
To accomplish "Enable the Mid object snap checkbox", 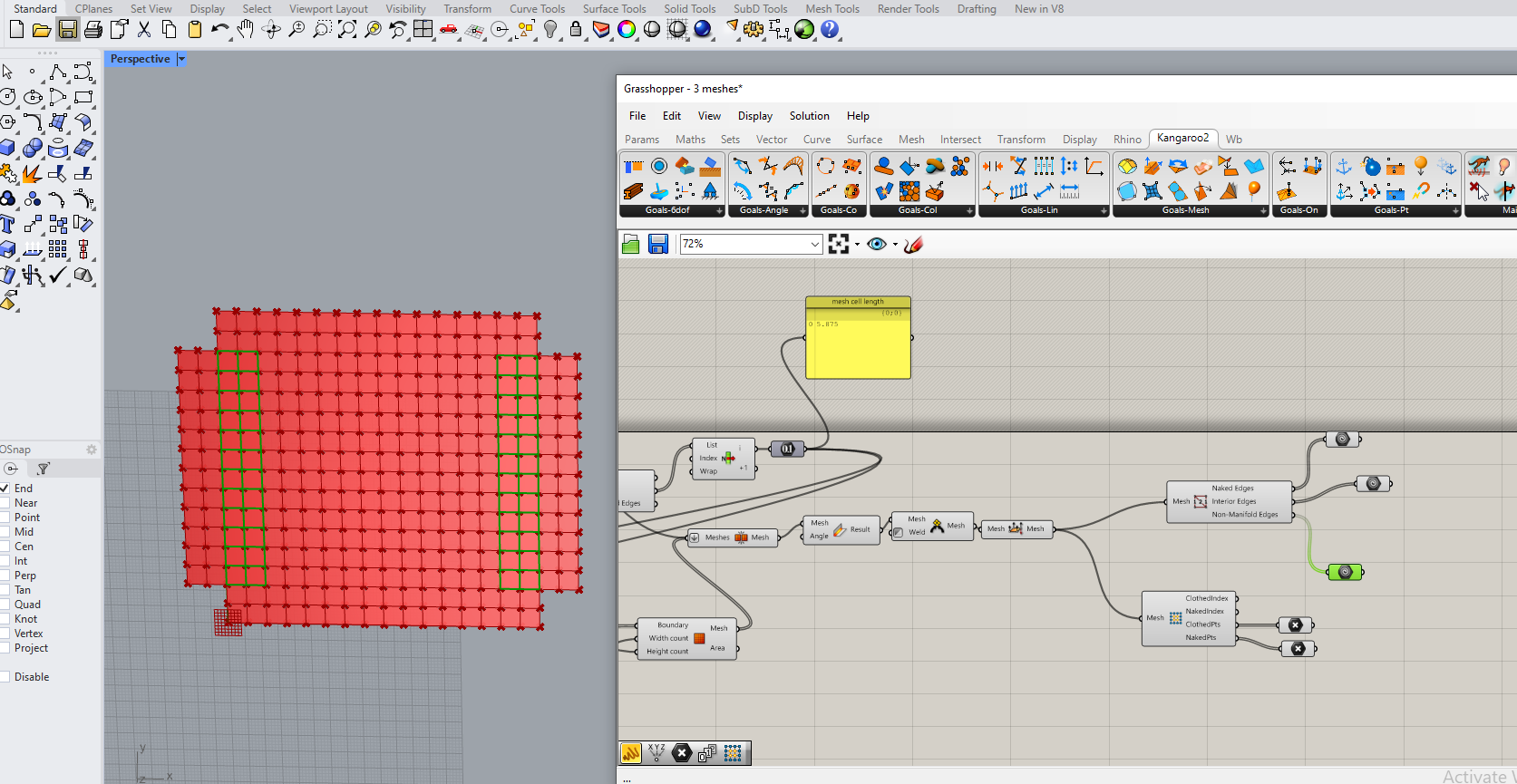I will click(5, 532).
